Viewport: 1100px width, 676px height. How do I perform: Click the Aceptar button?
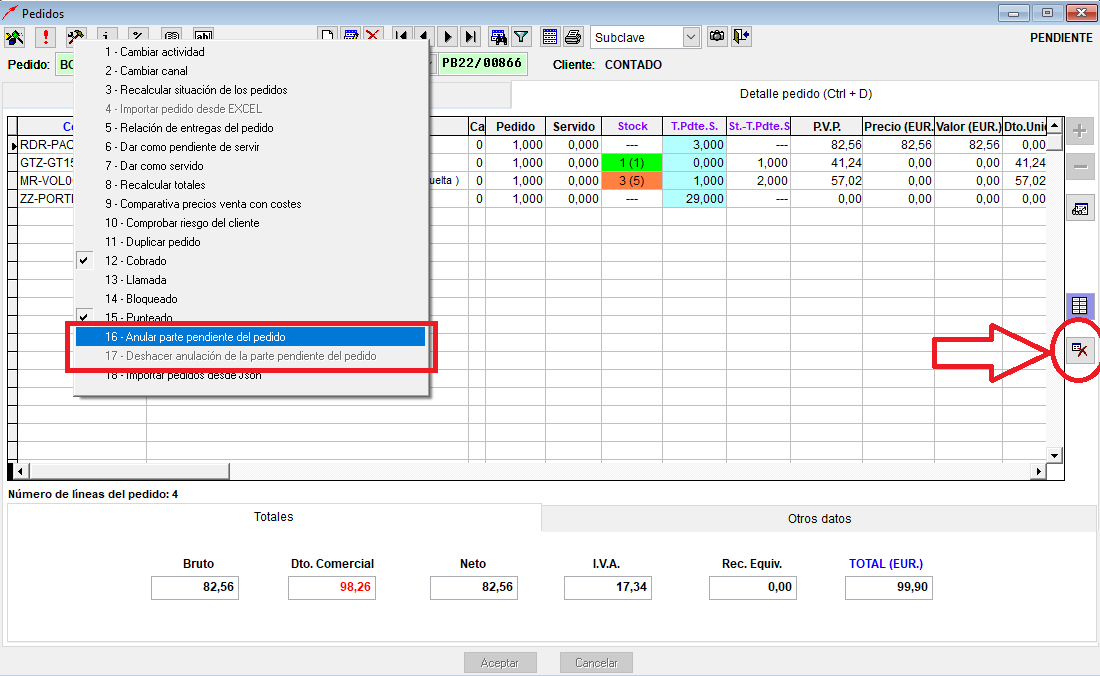tap(500, 663)
